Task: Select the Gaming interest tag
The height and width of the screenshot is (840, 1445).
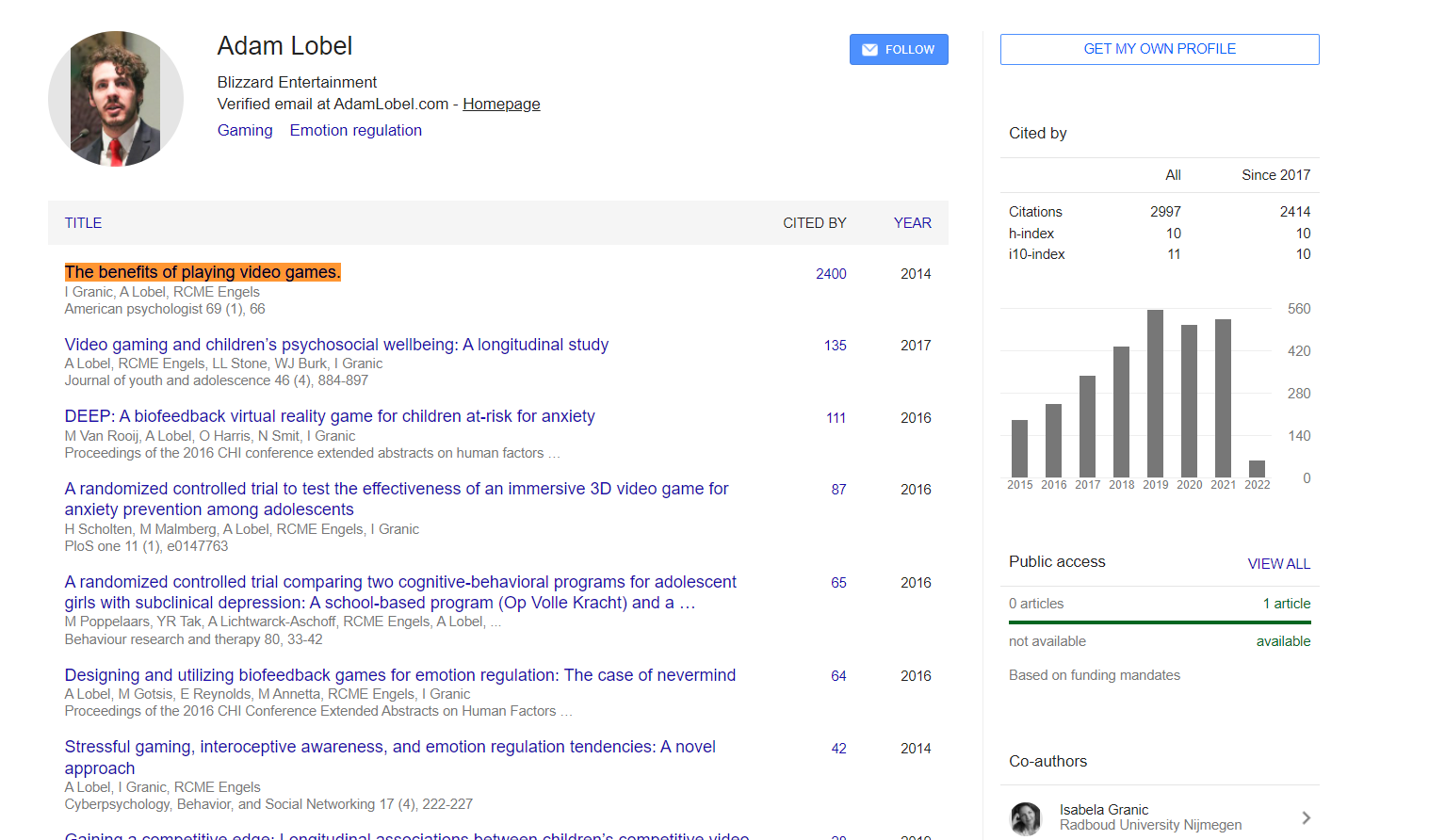Action: click(x=245, y=131)
